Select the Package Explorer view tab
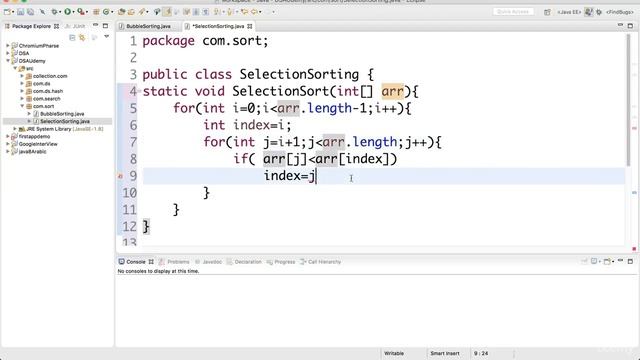 pyautogui.click(x=32, y=26)
